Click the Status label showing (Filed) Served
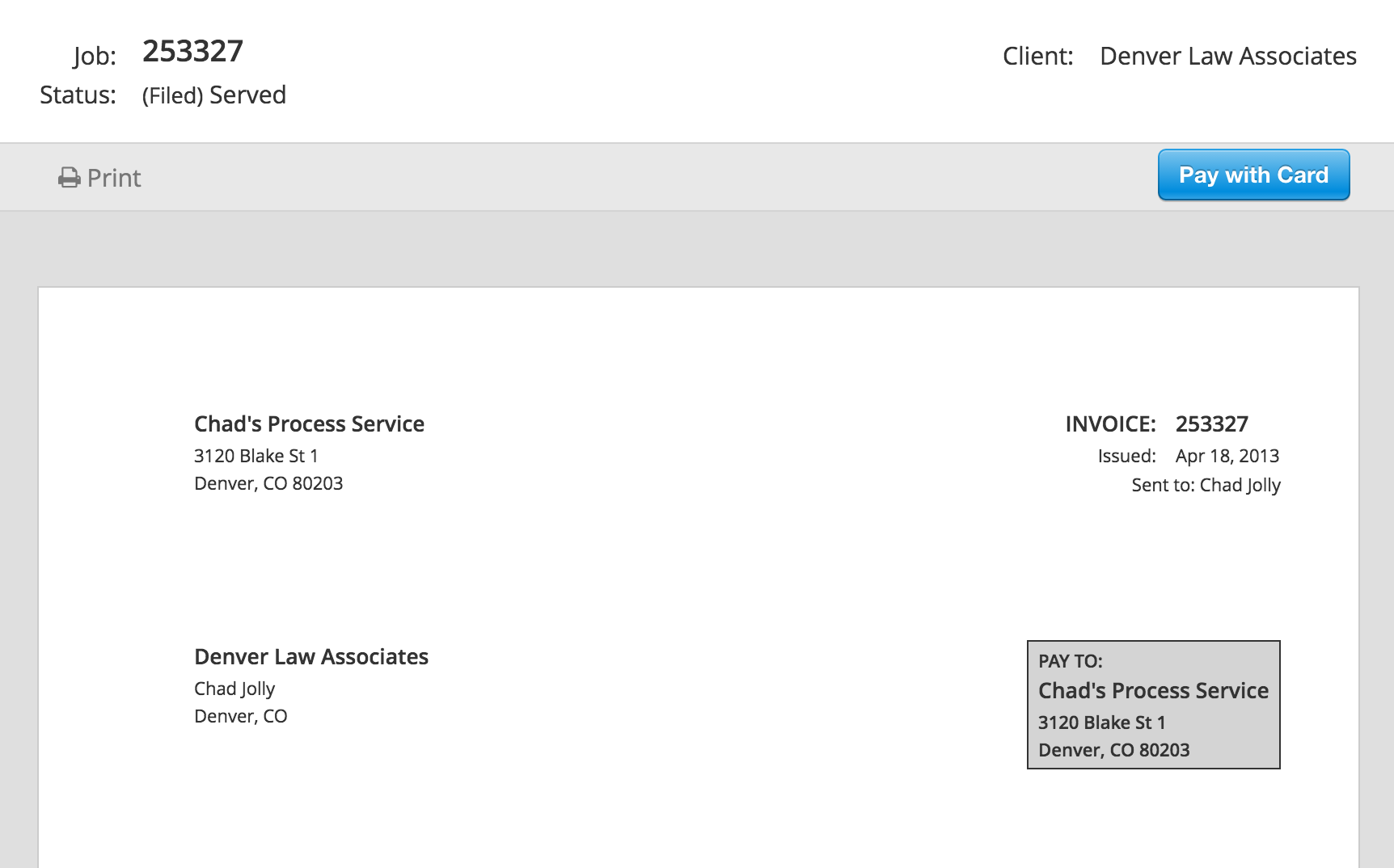 [x=212, y=95]
